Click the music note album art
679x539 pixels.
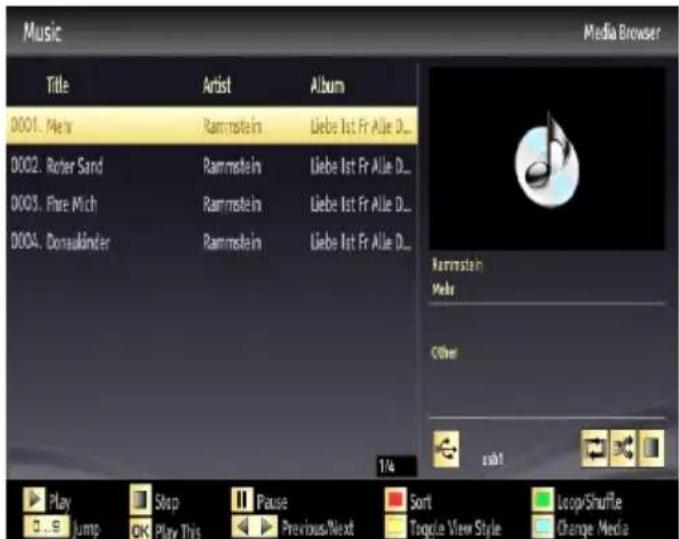pos(547,159)
